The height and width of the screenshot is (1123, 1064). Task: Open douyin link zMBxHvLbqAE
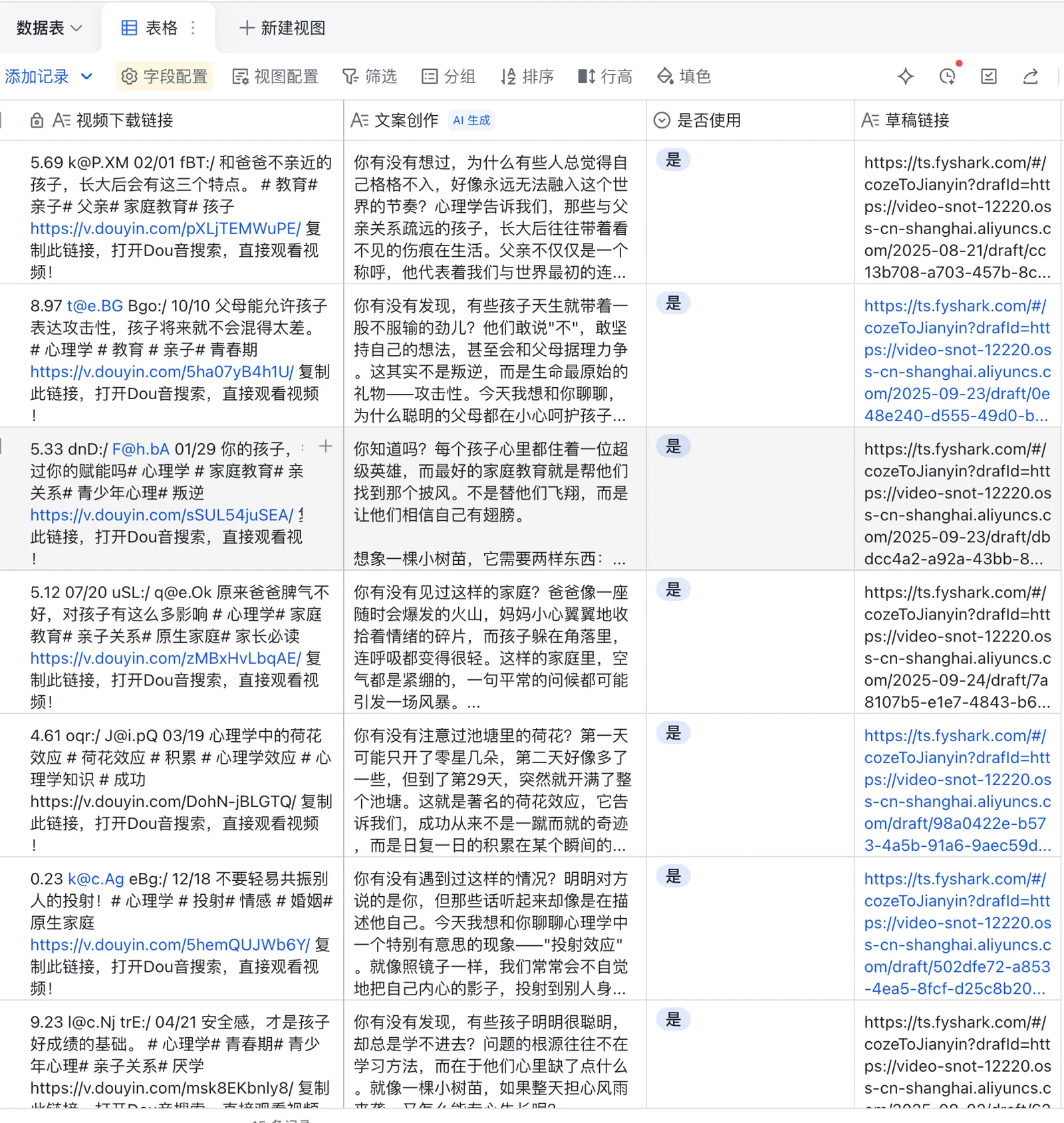click(166, 658)
